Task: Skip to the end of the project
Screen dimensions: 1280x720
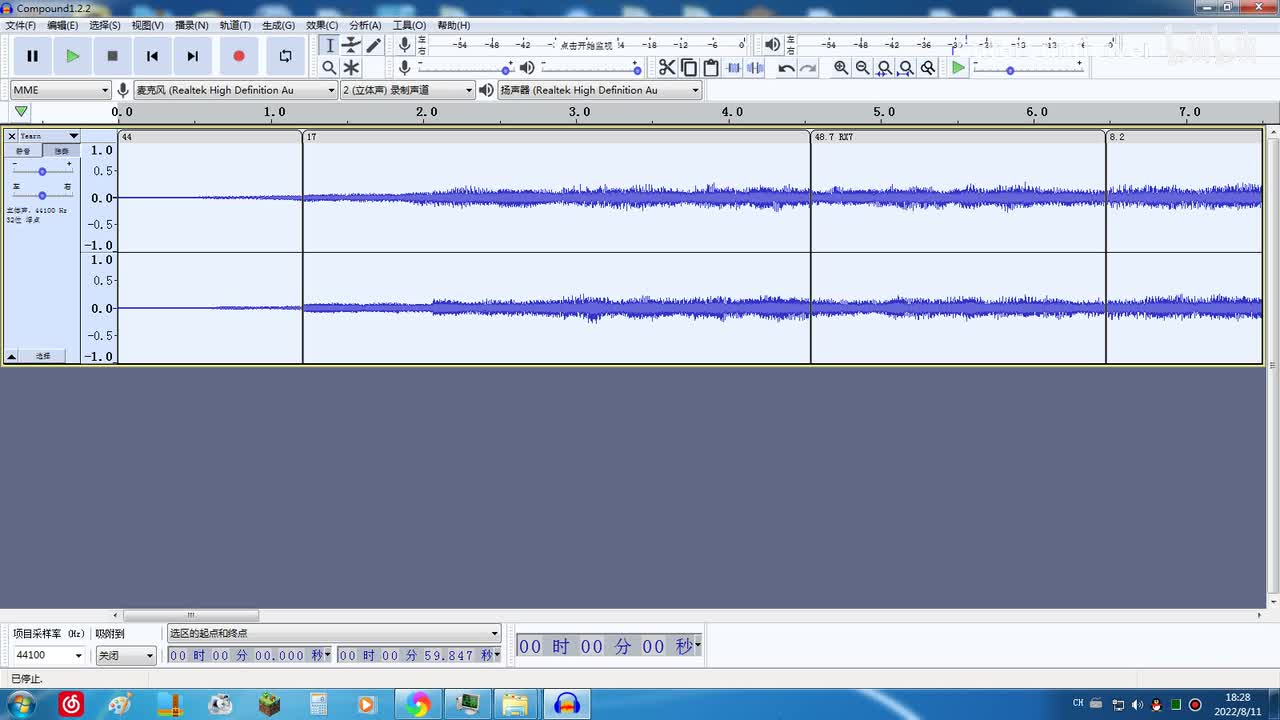Action: coord(192,56)
